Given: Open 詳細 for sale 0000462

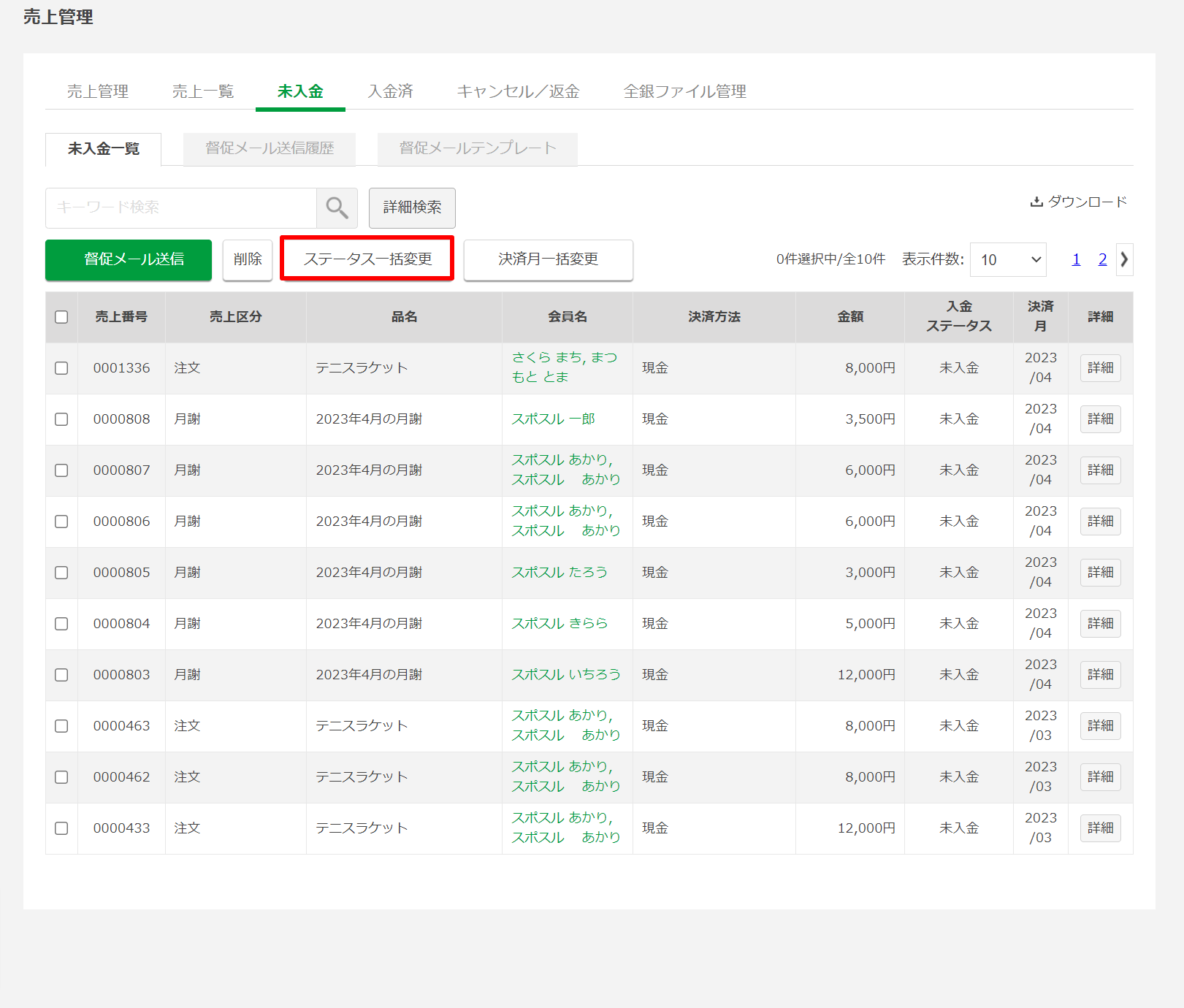Looking at the screenshot, I should (x=1101, y=777).
